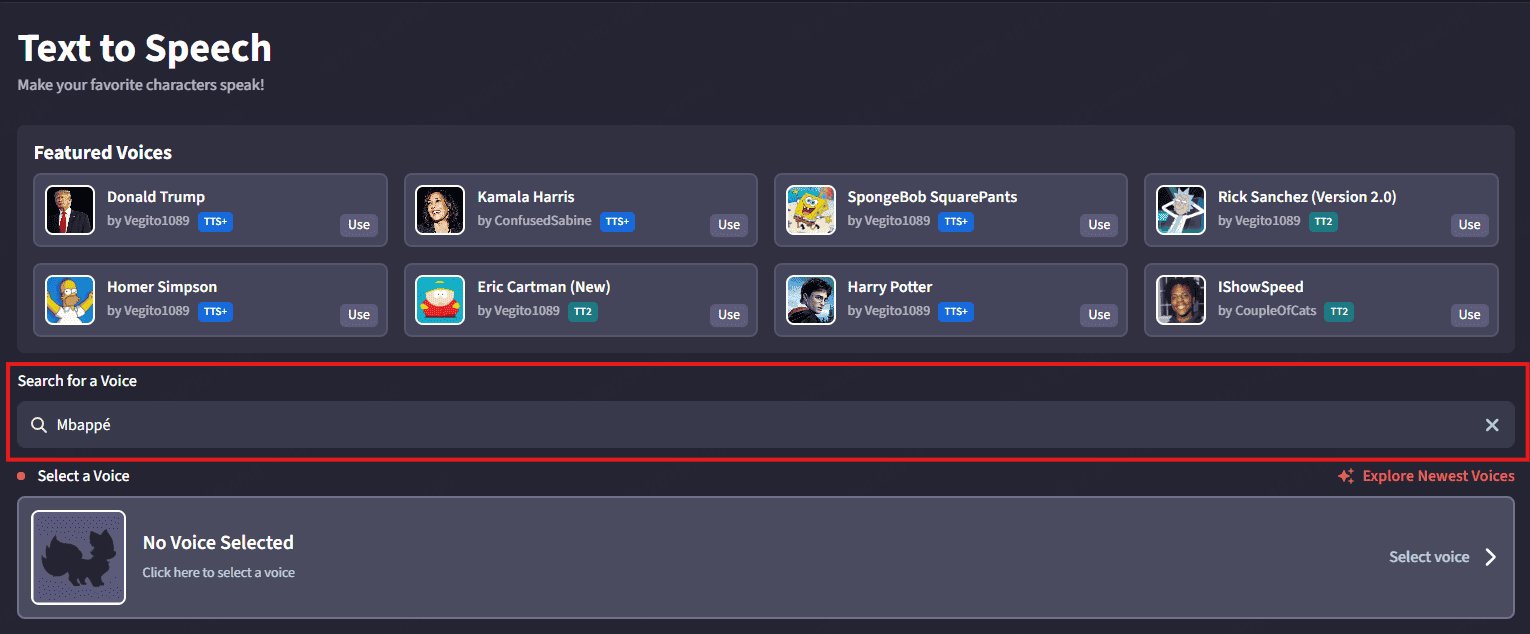Viewport: 1530px width, 634px height.
Task: Click the Homer Simpson voice name
Action: 162,287
